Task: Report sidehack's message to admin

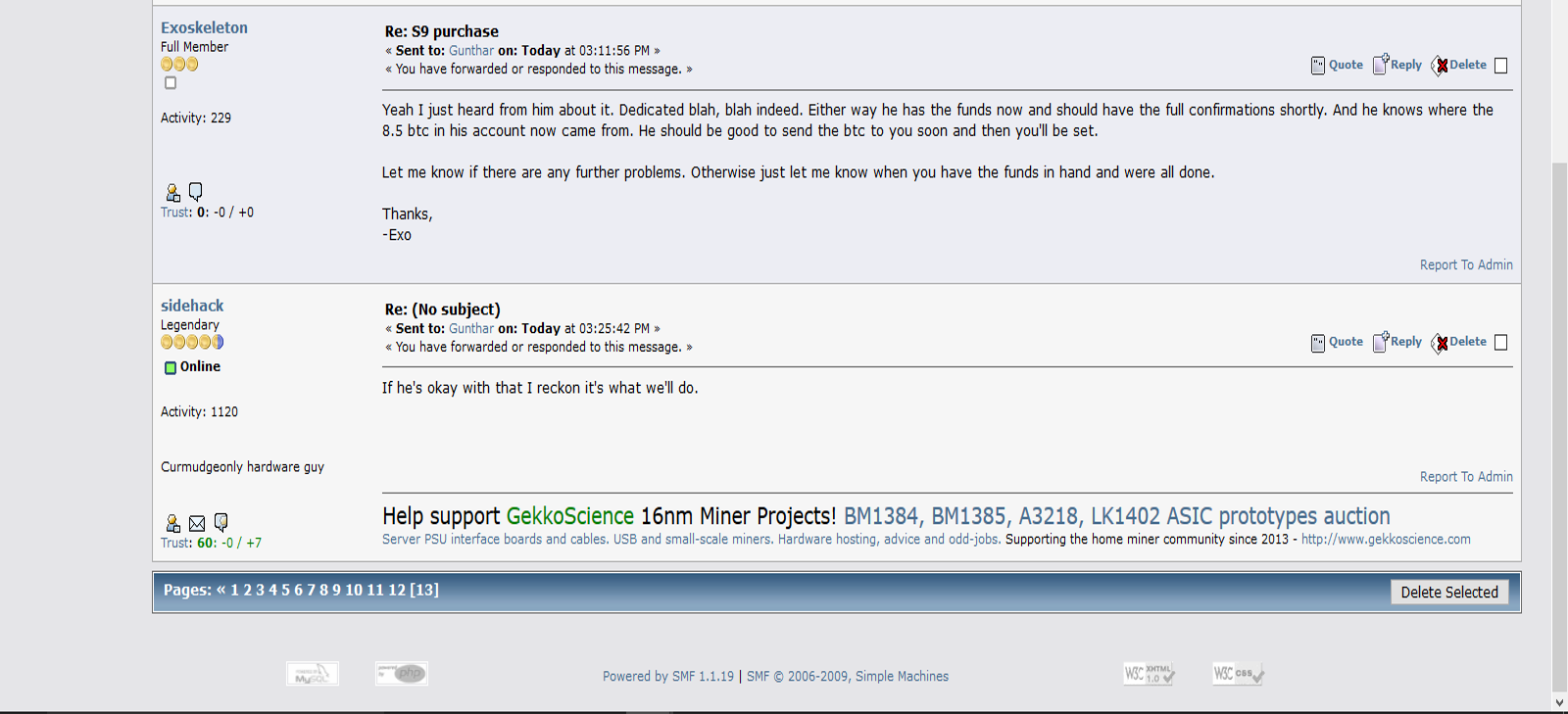Action: 1466,476
